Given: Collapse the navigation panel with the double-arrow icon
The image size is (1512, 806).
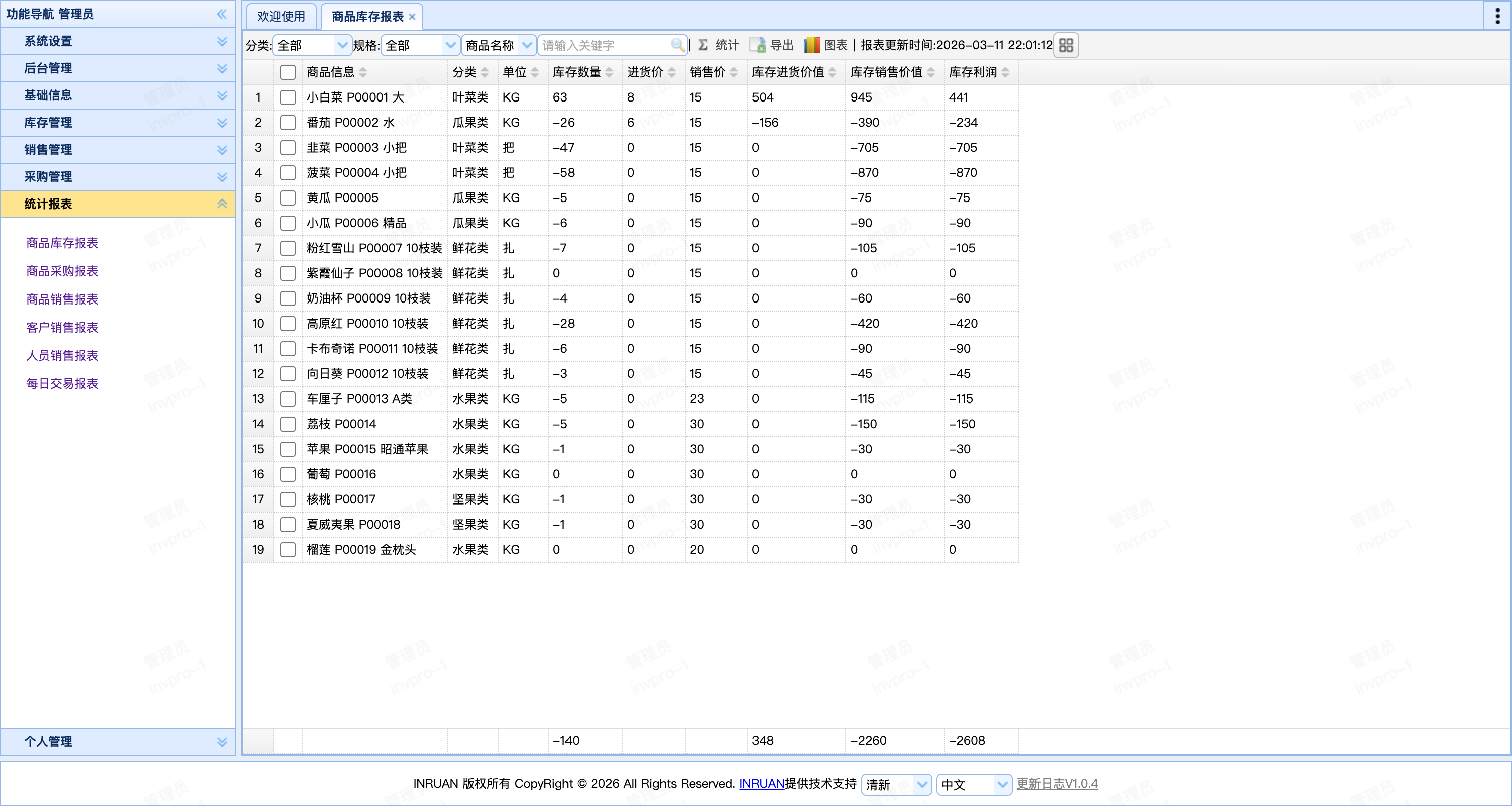Looking at the screenshot, I should tap(221, 14).
